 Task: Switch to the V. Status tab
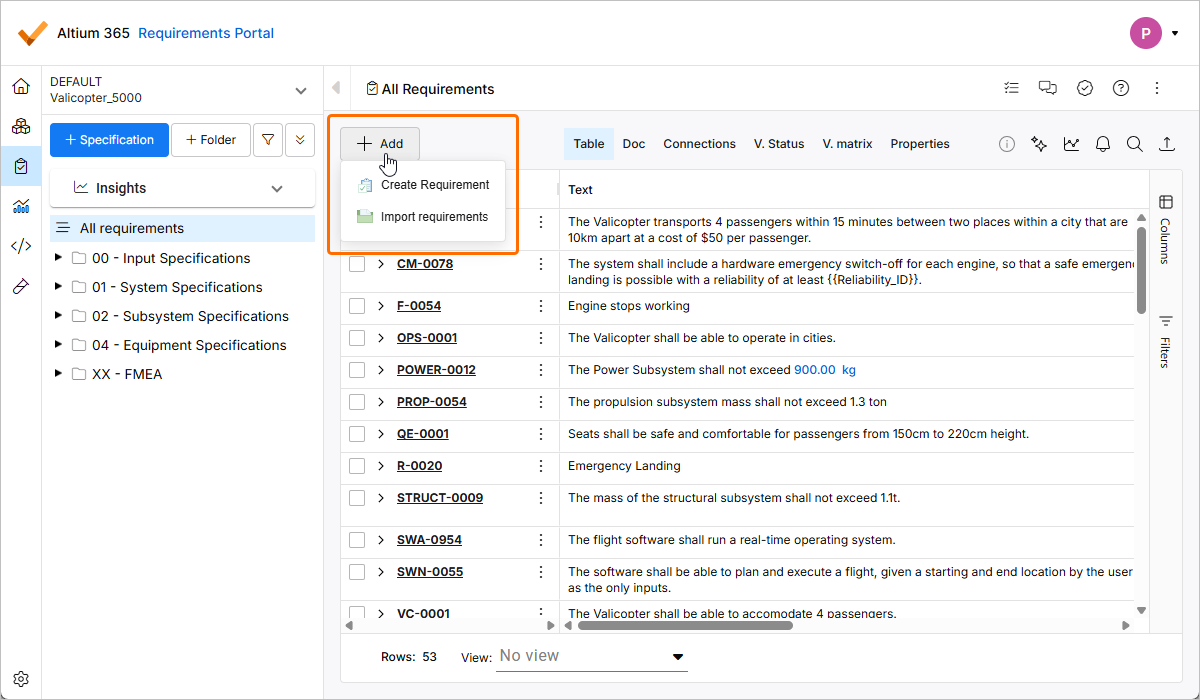click(x=779, y=144)
